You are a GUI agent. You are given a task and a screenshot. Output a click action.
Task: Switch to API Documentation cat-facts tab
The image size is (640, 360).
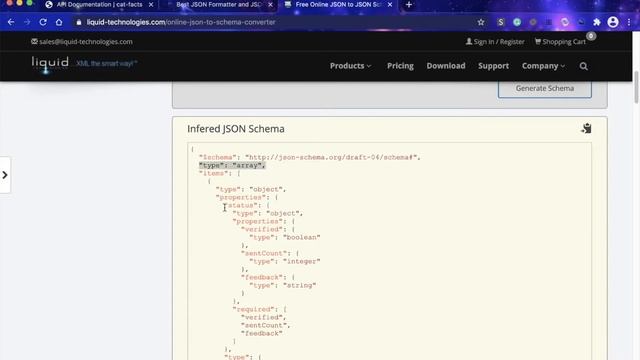tap(99, 4)
